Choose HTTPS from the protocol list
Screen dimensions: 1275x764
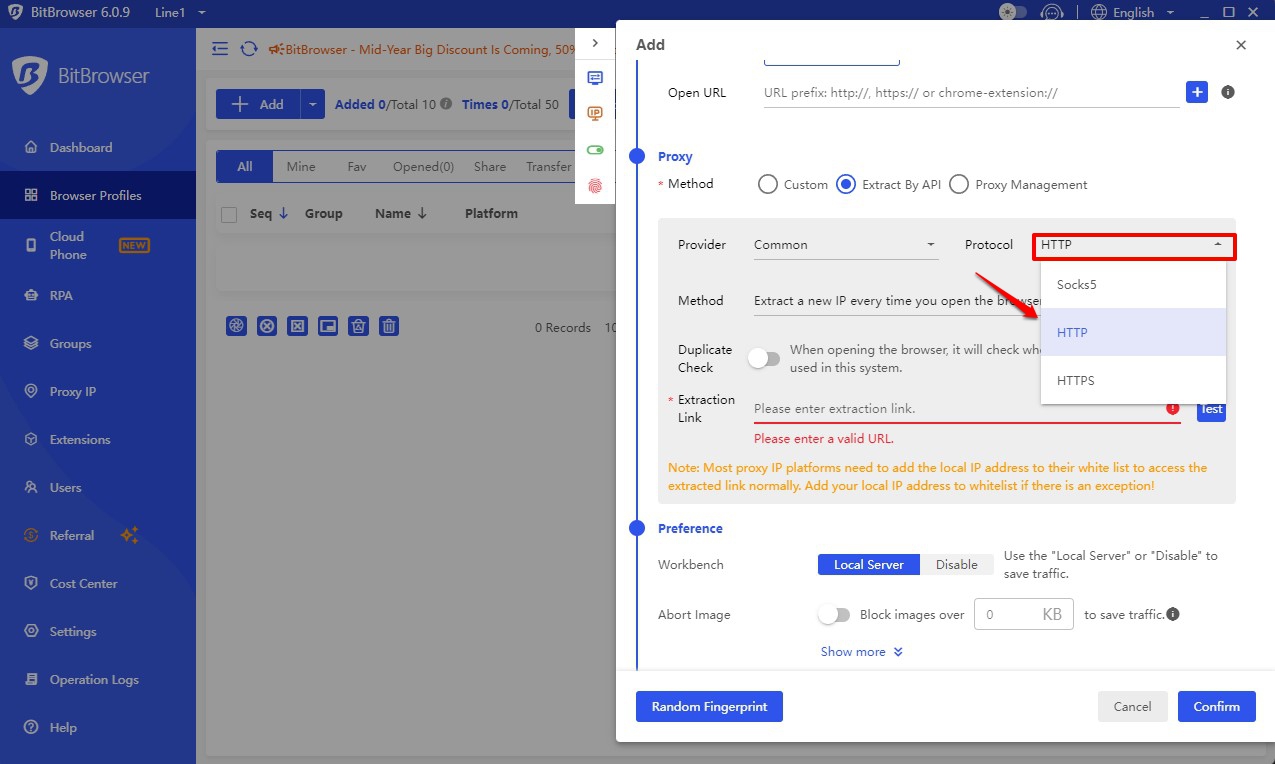click(1133, 380)
